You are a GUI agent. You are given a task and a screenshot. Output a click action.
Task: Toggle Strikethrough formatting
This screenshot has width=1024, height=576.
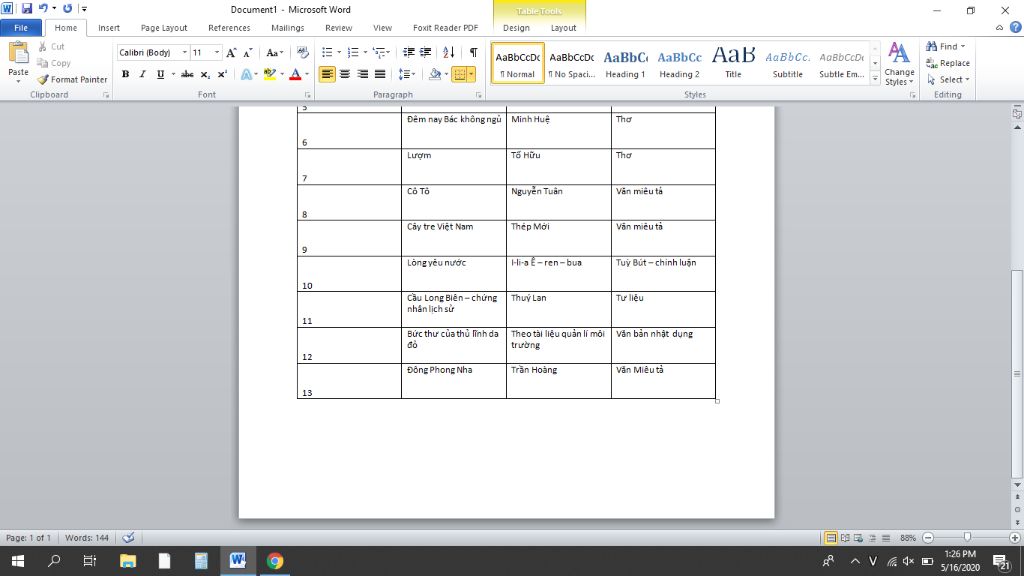(187, 74)
